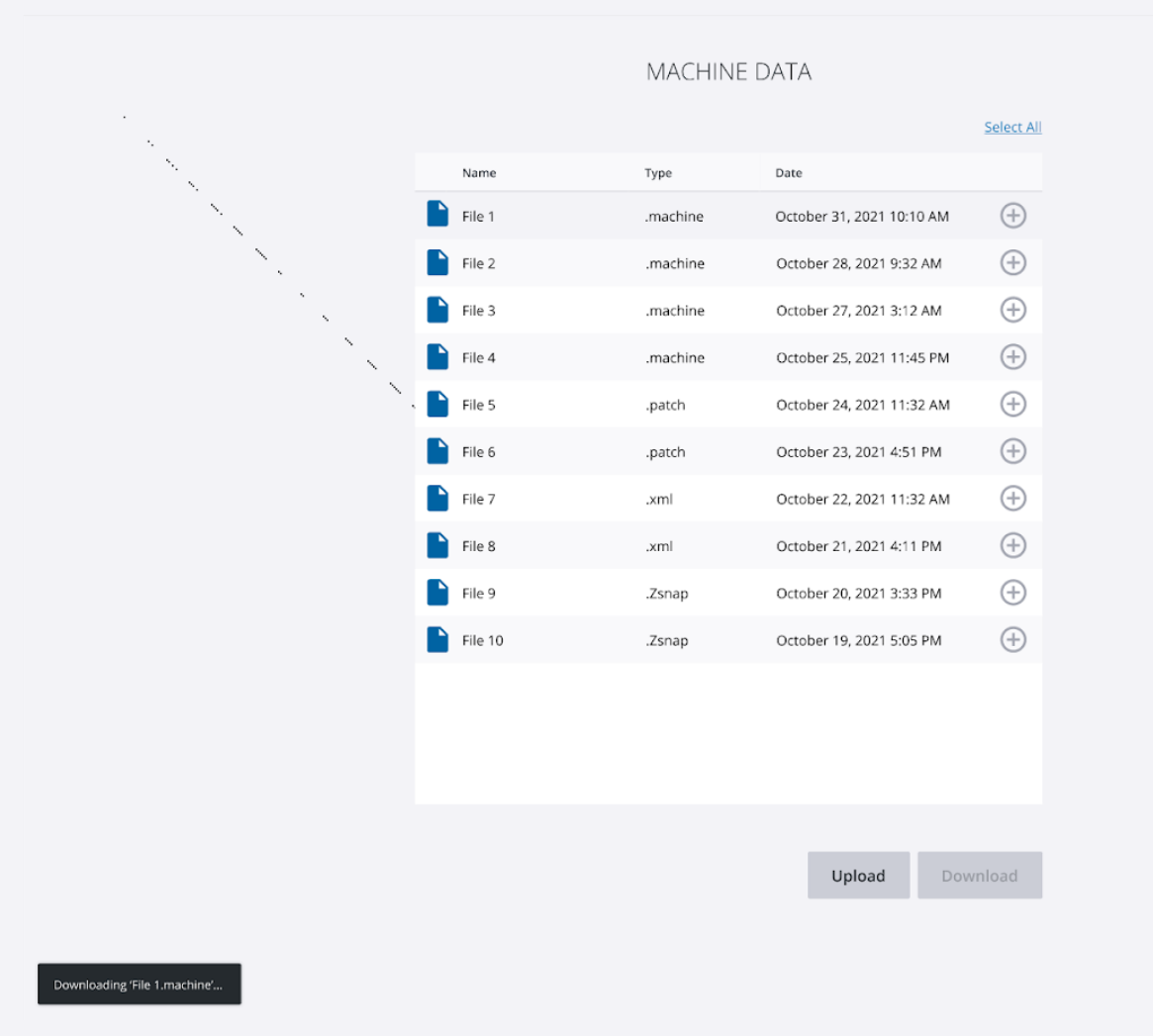Click the 'File 1' name text
Viewport: 1153px width, 1036px height.
click(x=478, y=216)
